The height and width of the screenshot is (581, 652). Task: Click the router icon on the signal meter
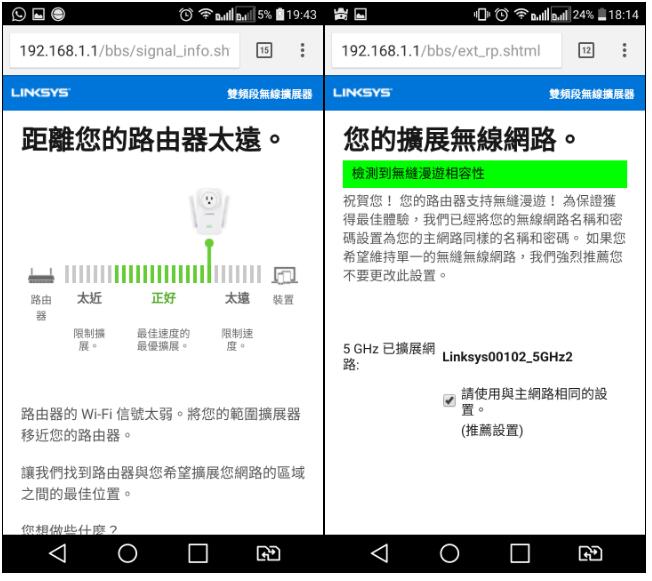[42, 278]
